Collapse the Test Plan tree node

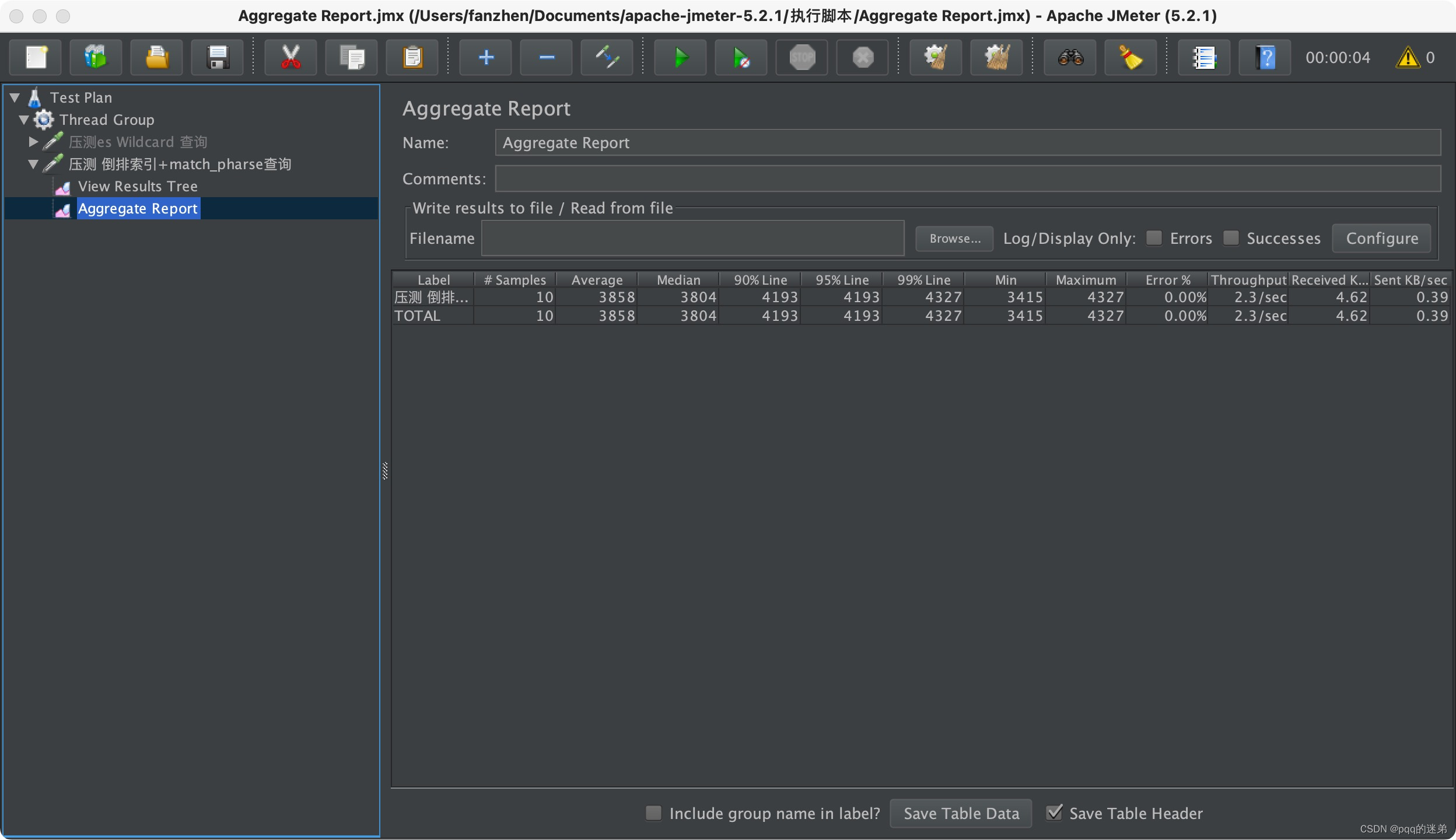click(x=15, y=97)
